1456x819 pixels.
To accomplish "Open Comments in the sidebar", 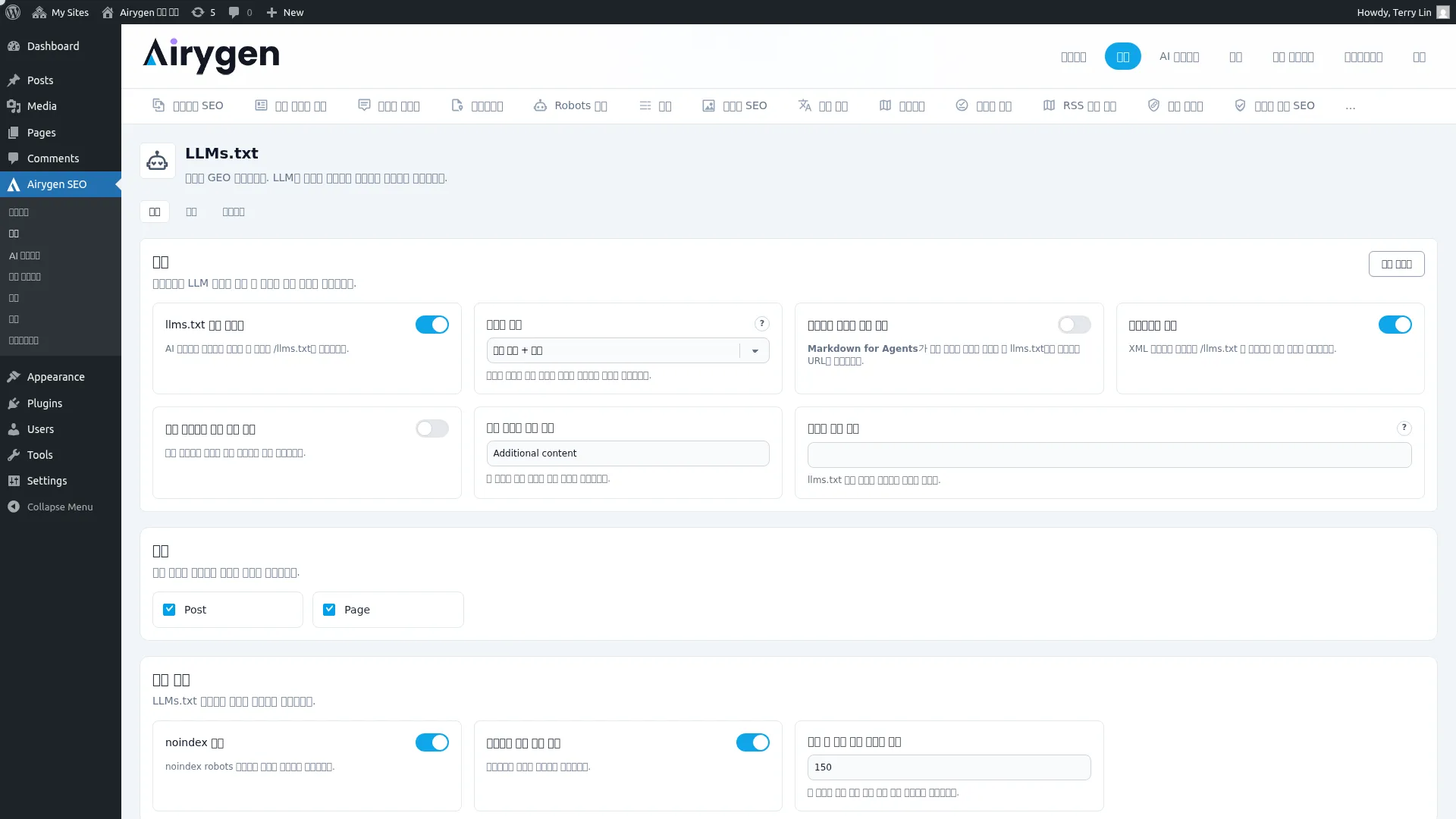I will (61, 158).
